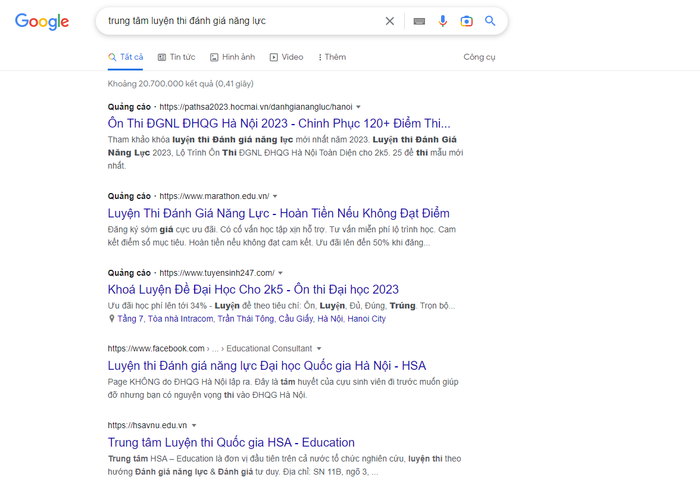
Task: Open Trung tâm Luyện thi Quốc gia HSA link
Action: coord(231,442)
